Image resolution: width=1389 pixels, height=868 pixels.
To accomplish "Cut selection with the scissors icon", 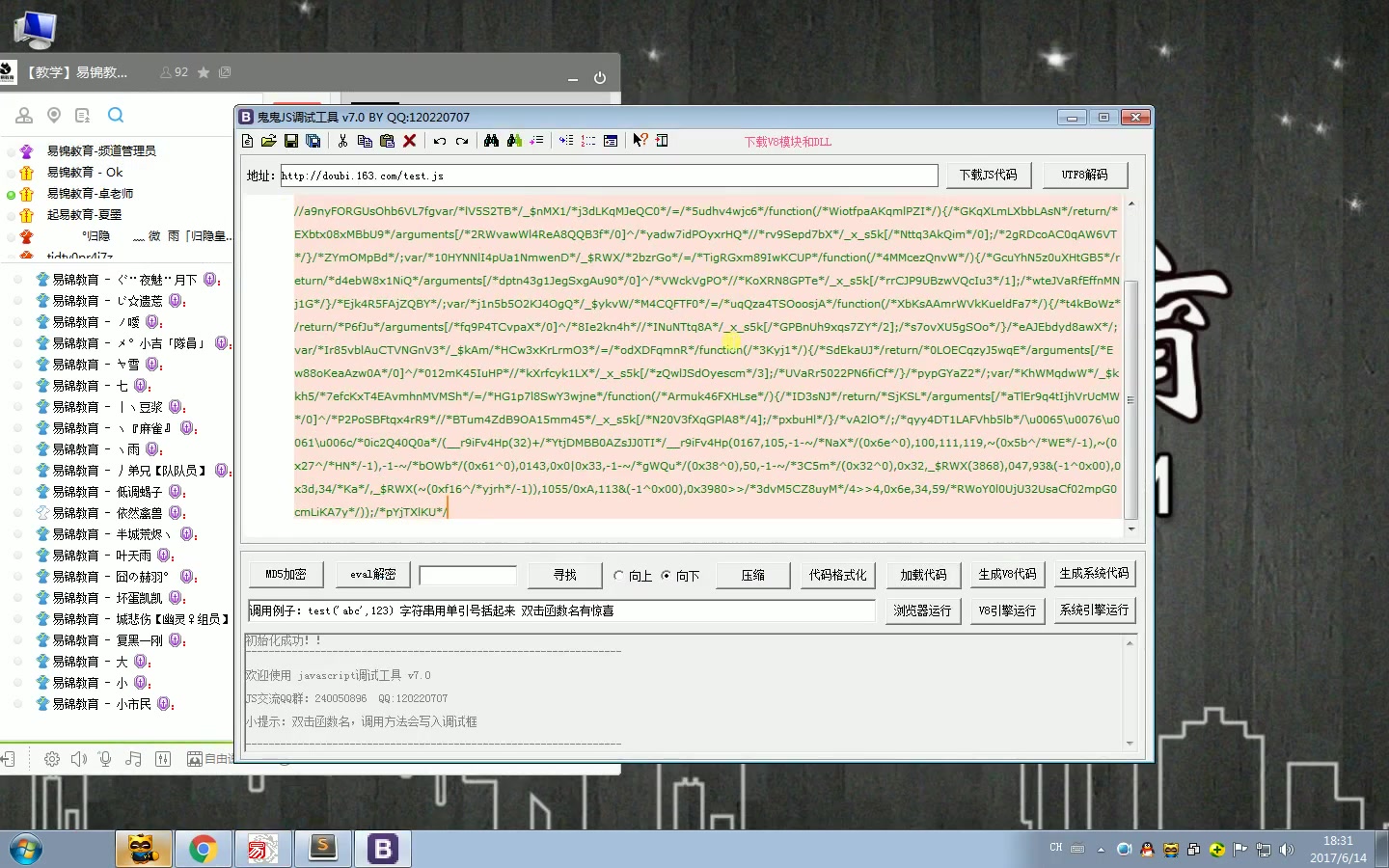I will click(x=342, y=141).
